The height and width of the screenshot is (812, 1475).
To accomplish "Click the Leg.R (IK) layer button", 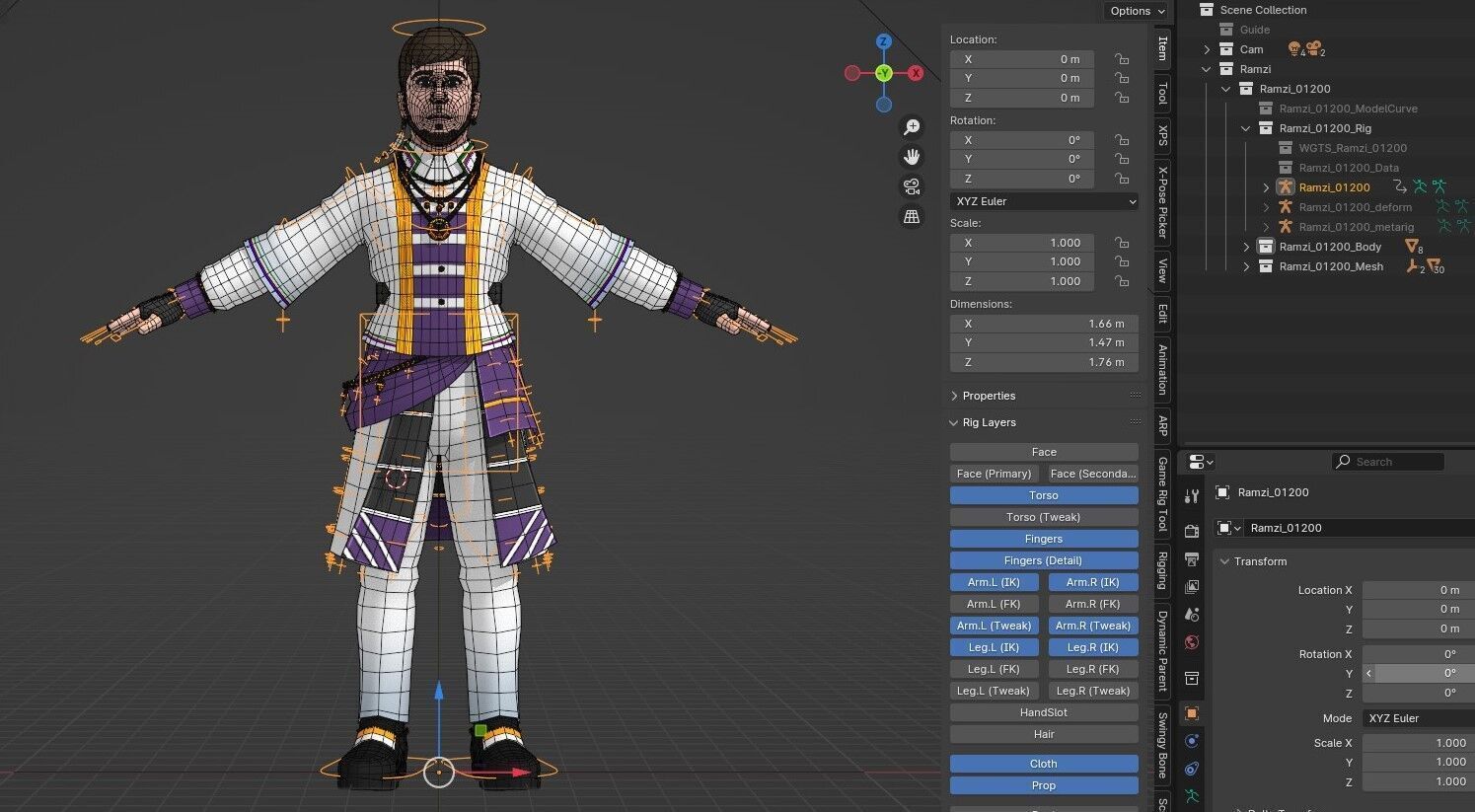I will click(x=1093, y=647).
